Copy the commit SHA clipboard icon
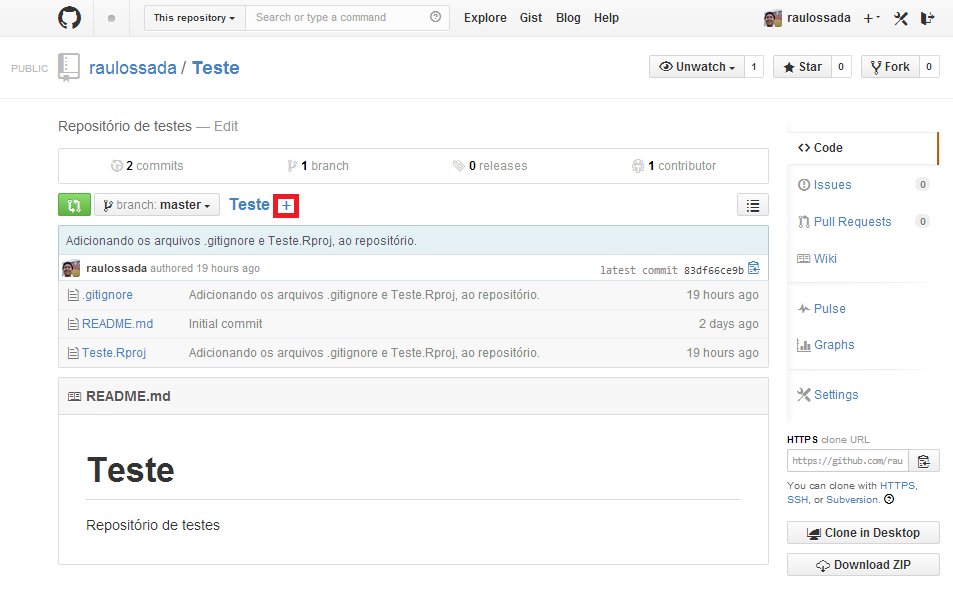 (754, 267)
